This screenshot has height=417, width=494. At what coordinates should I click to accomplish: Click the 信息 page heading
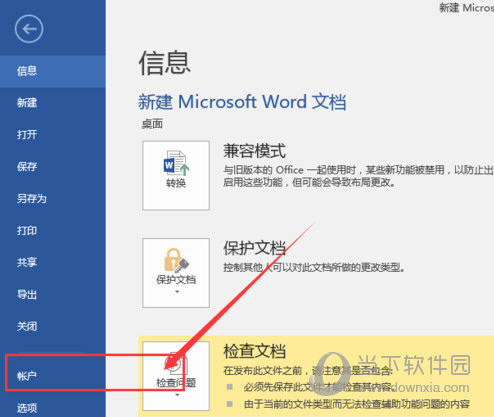click(165, 63)
